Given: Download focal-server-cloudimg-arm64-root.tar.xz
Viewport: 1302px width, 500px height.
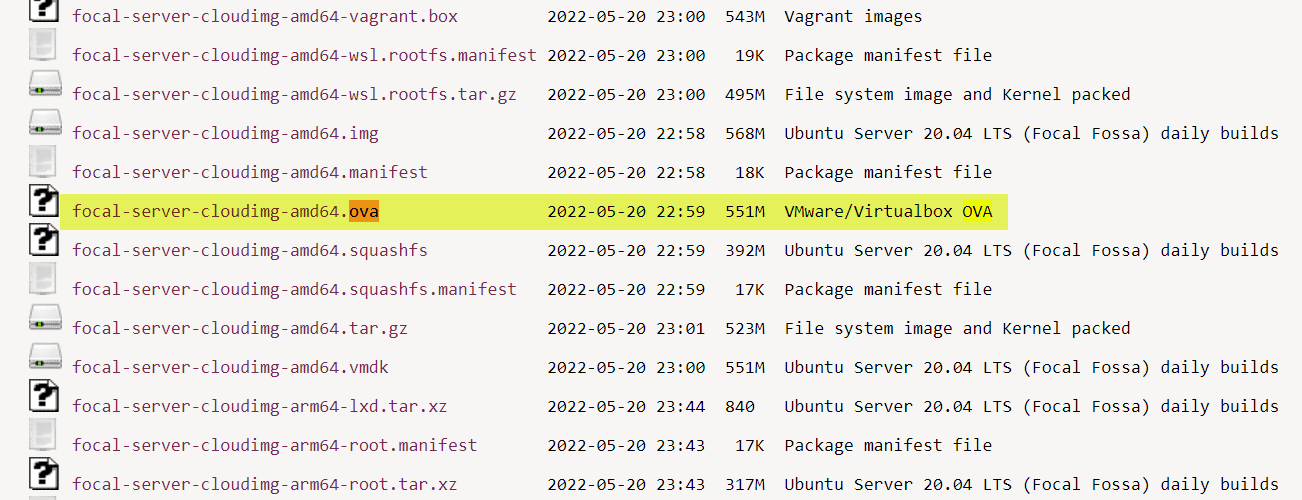Looking at the screenshot, I should (x=264, y=485).
